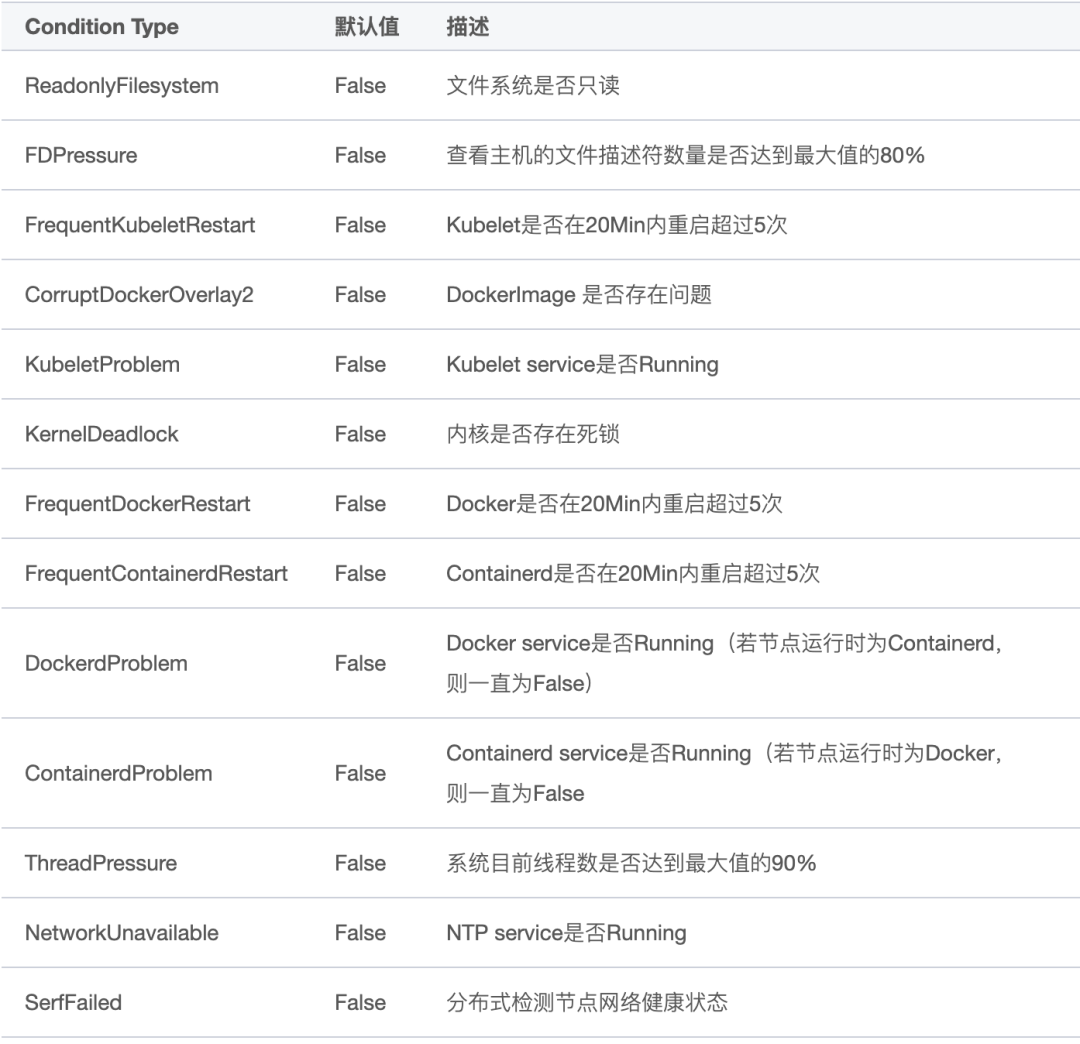Select the ThreadPressure row label
Image resolution: width=1080 pixels, height=1044 pixels.
(101, 863)
